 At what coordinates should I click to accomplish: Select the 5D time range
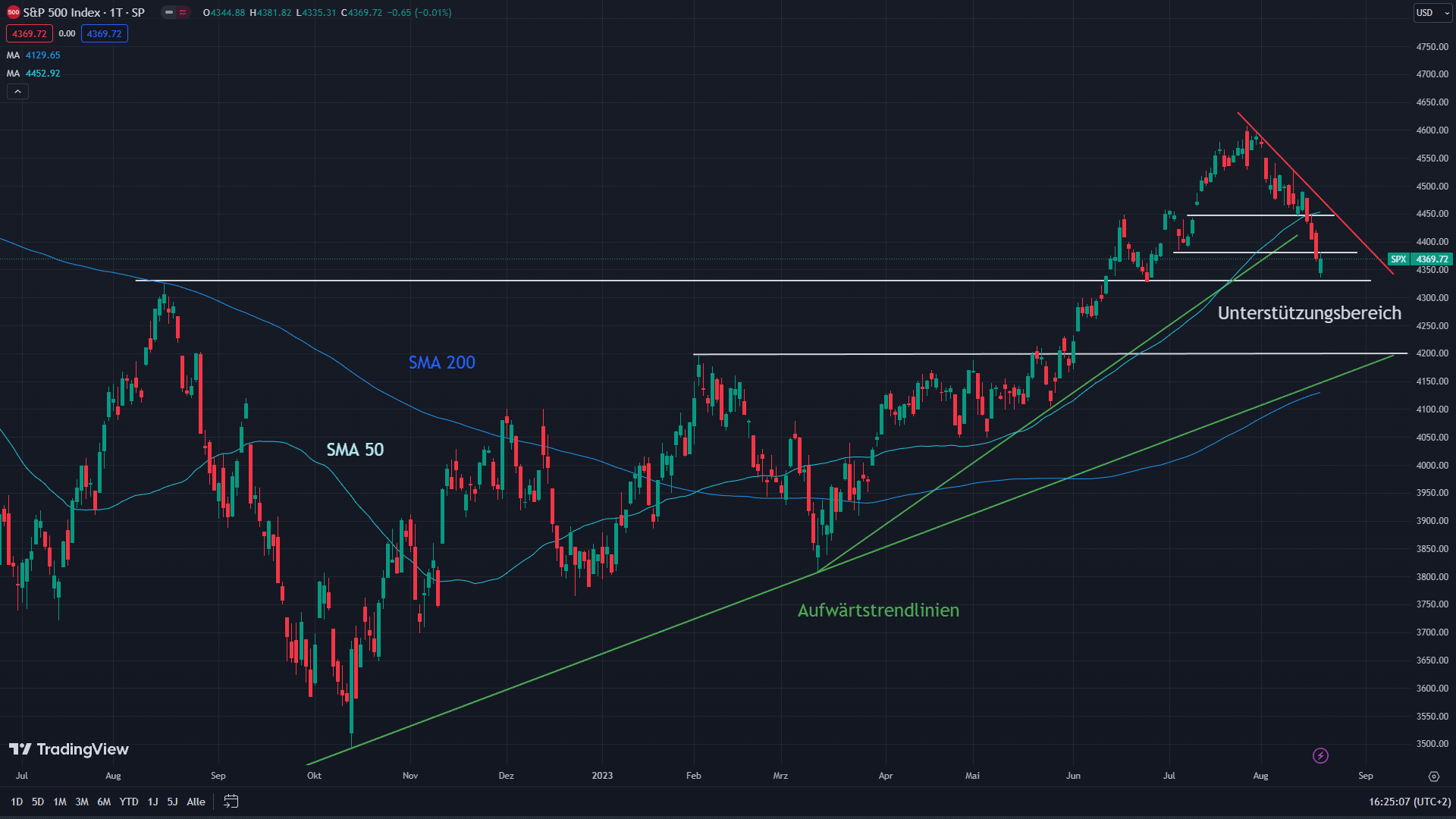(38, 802)
